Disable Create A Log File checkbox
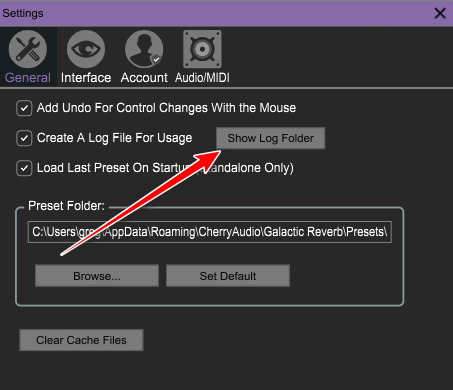This screenshot has height=390, width=453. pos(24,138)
